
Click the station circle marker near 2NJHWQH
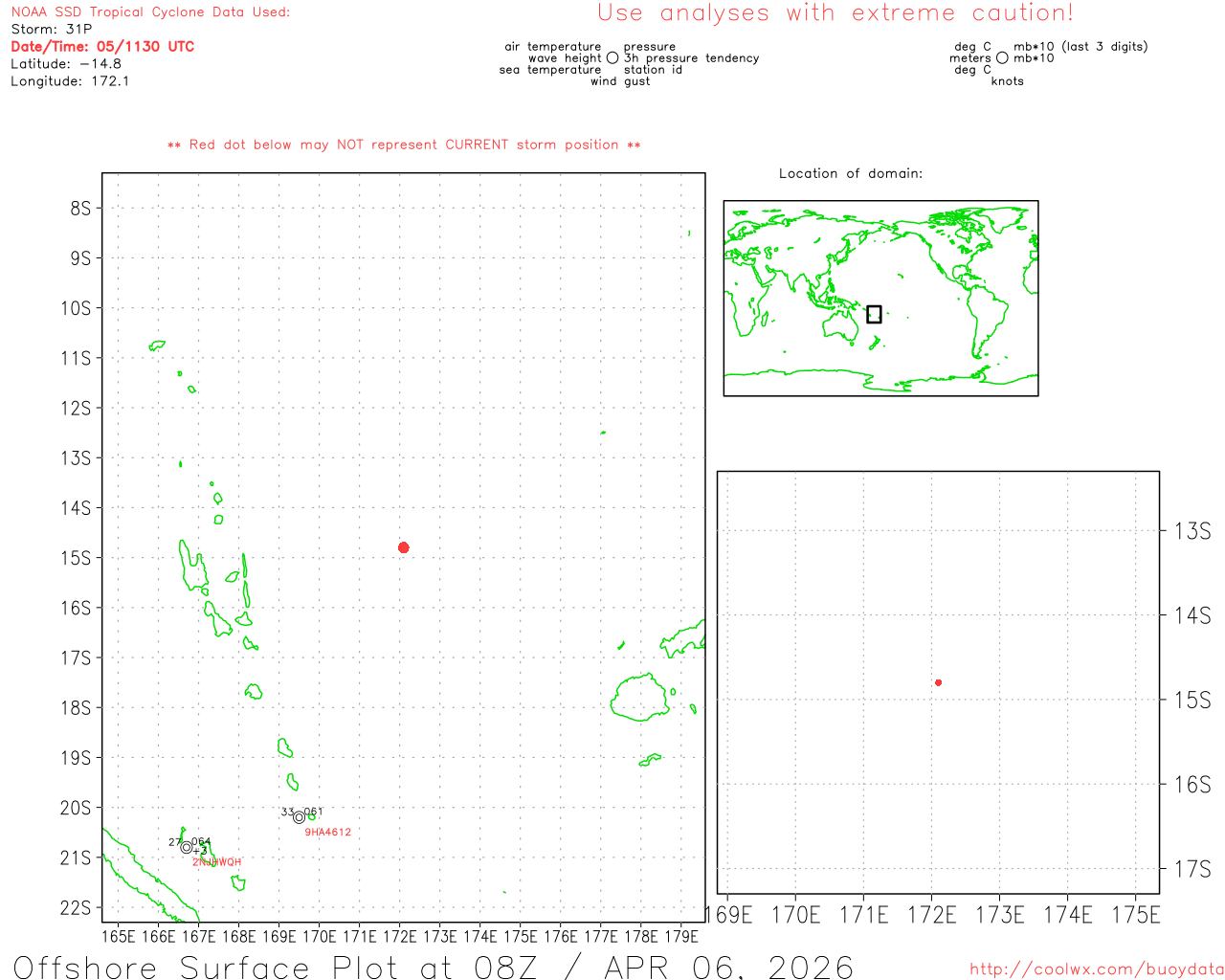[186, 847]
